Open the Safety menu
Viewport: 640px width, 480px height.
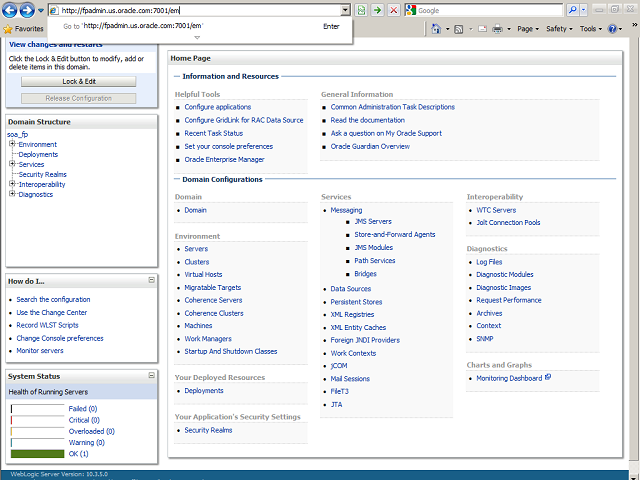pos(560,29)
